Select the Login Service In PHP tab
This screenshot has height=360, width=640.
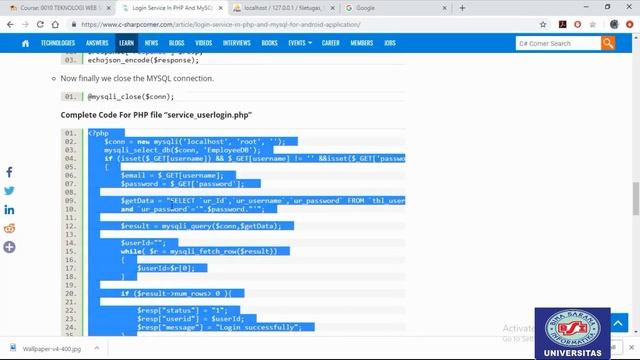tap(171, 8)
